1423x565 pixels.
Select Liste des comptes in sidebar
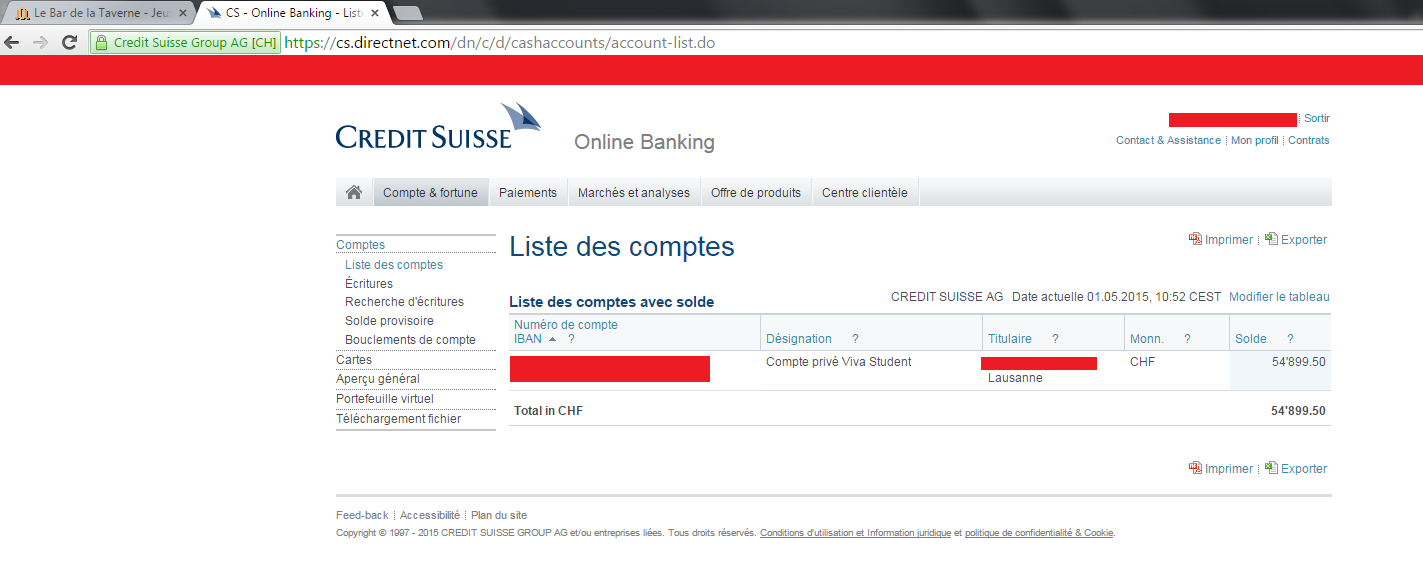(x=394, y=265)
